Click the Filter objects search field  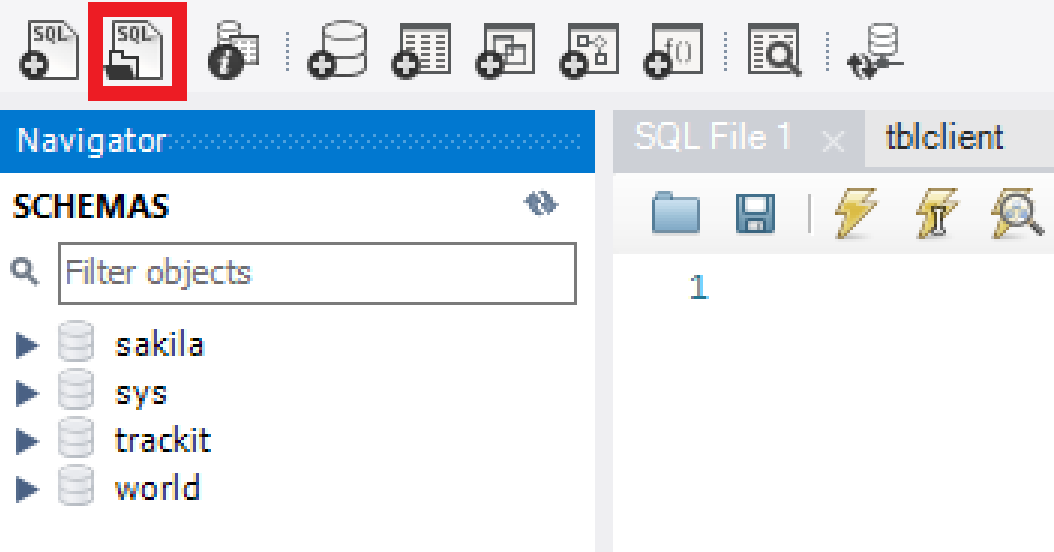click(316, 273)
